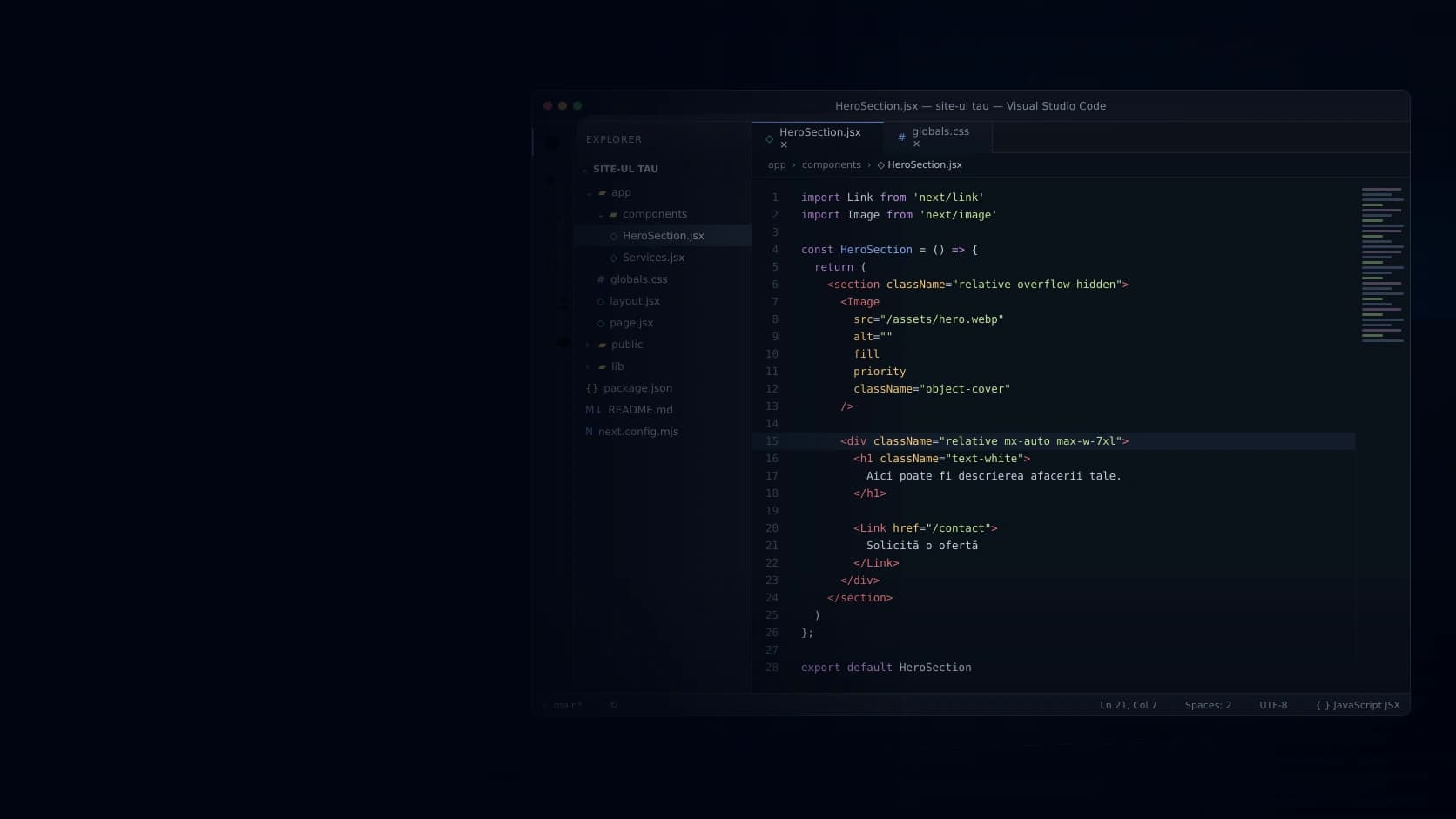The height and width of the screenshot is (819, 1456).
Task: Close the globals.css editor tab
Action: [916, 144]
